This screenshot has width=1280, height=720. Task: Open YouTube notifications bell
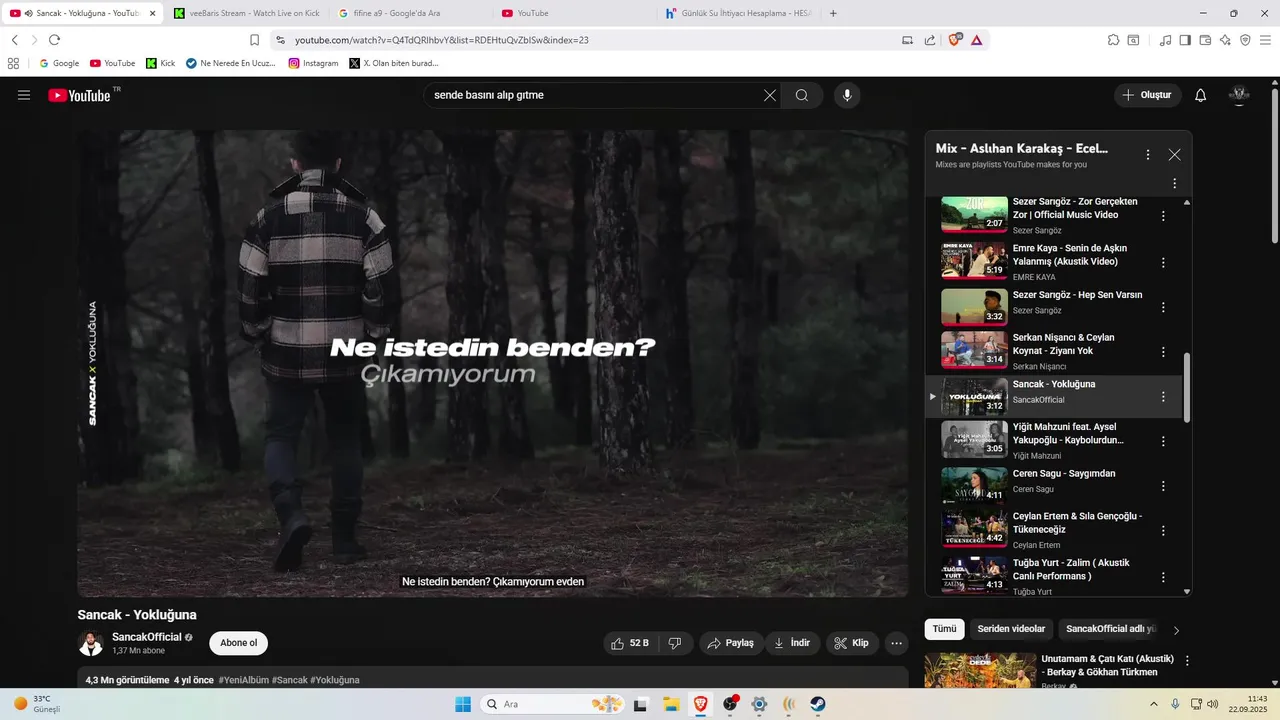pos(1201,95)
